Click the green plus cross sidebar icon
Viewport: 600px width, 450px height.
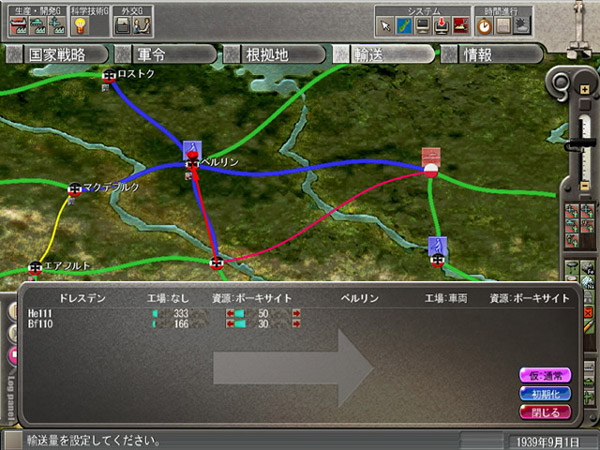[589, 398]
